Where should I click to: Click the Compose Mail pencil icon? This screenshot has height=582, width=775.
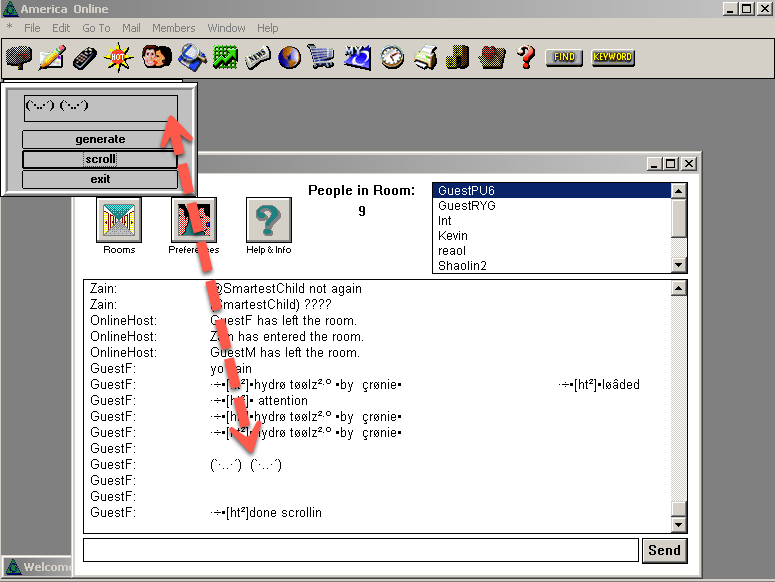52,57
